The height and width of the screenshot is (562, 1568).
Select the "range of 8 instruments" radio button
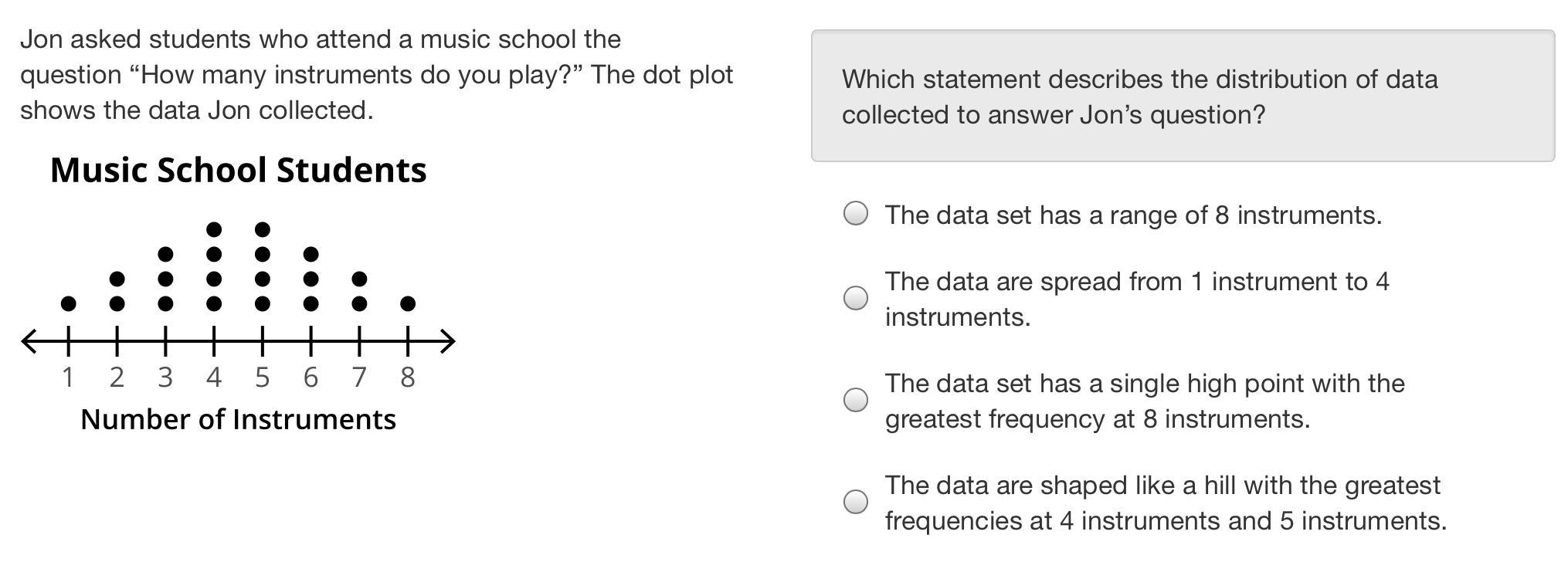pyautogui.click(x=855, y=214)
